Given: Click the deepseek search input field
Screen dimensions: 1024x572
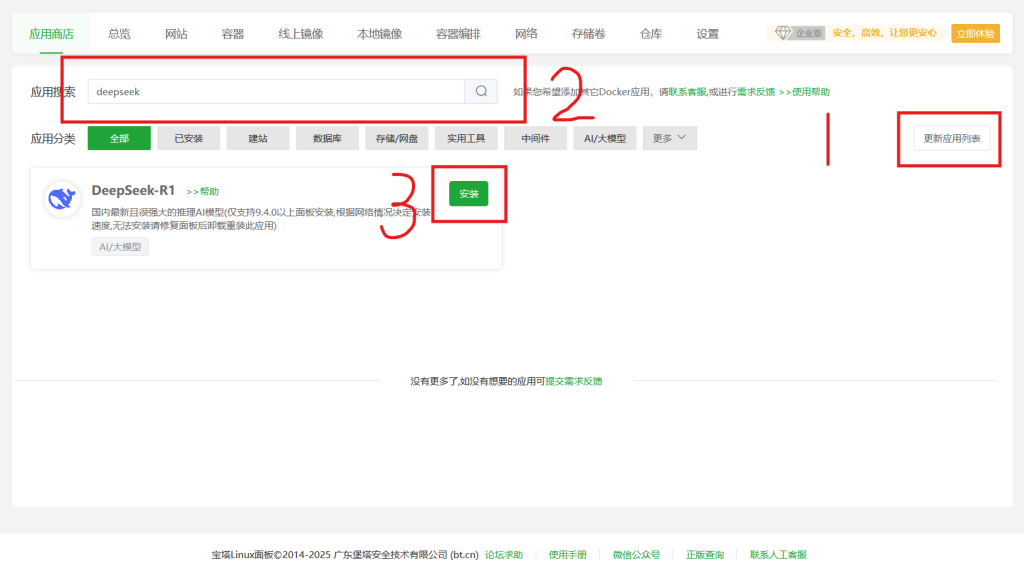Looking at the screenshot, I should pos(276,91).
